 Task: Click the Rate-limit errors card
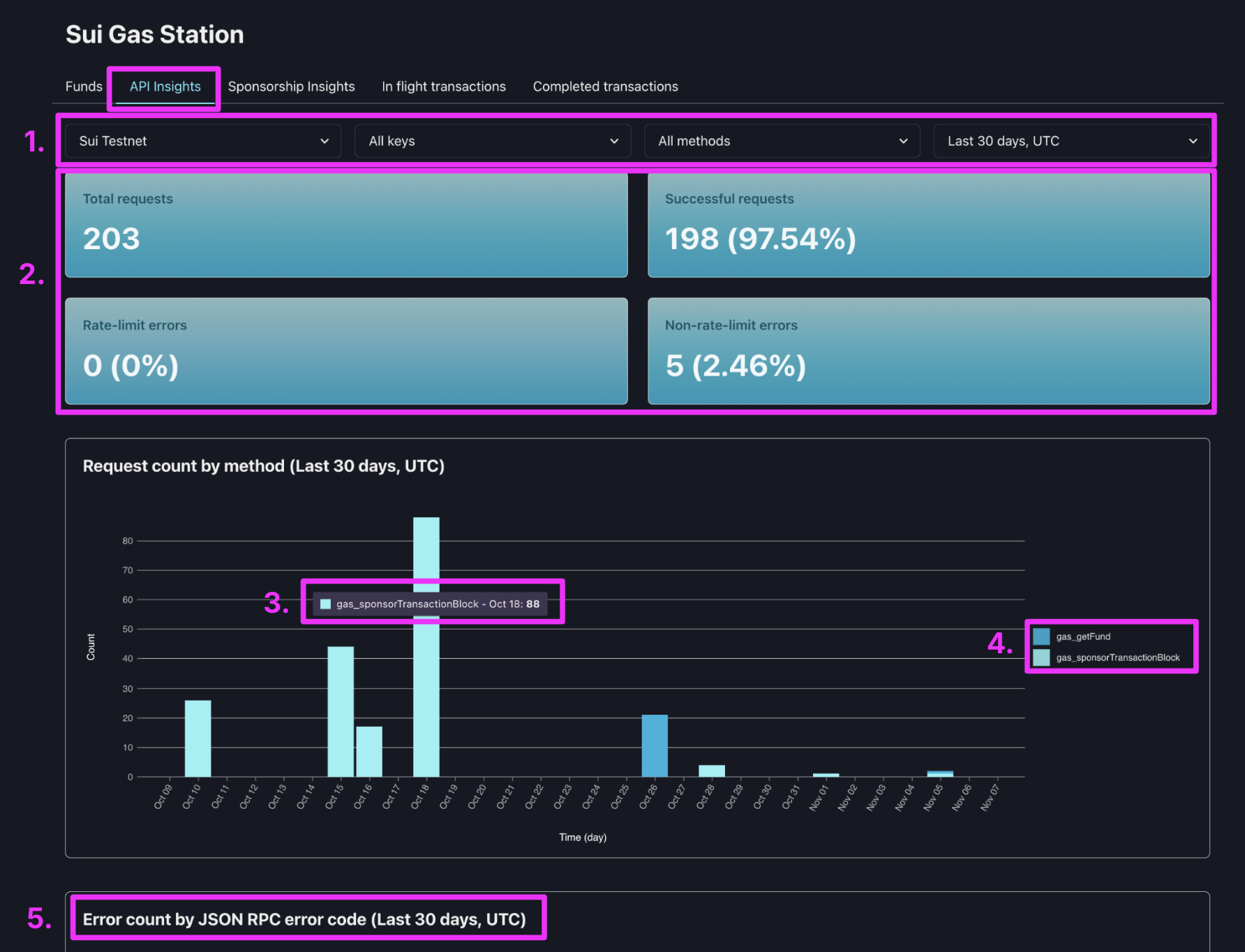[x=346, y=351]
